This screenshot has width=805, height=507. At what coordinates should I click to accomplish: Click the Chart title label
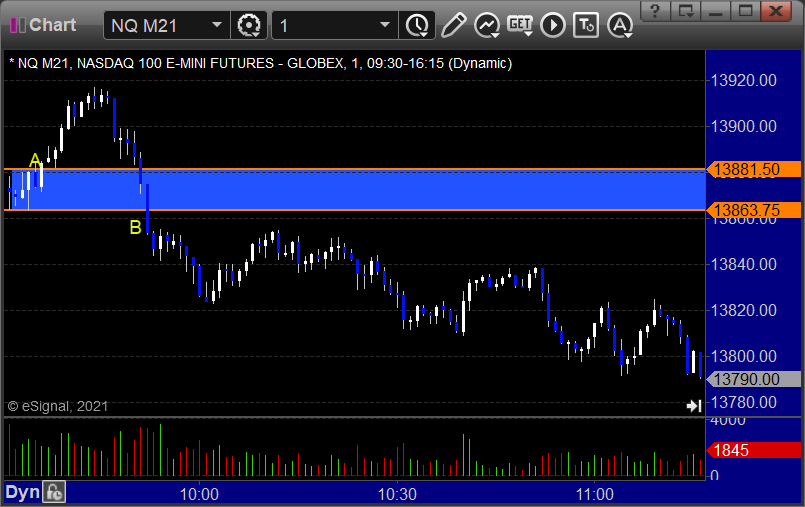pyautogui.click(x=52, y=25)
